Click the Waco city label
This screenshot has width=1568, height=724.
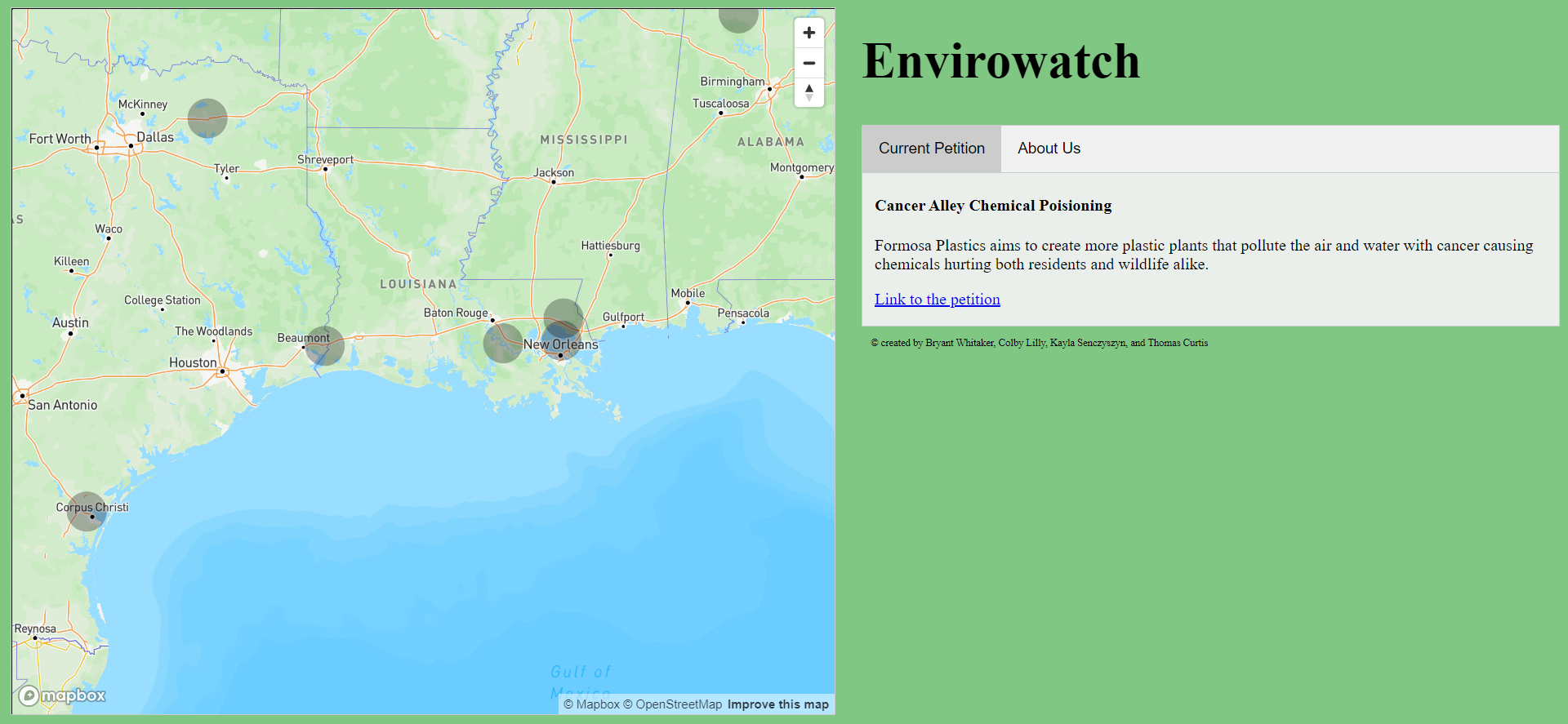click(109, 229)
